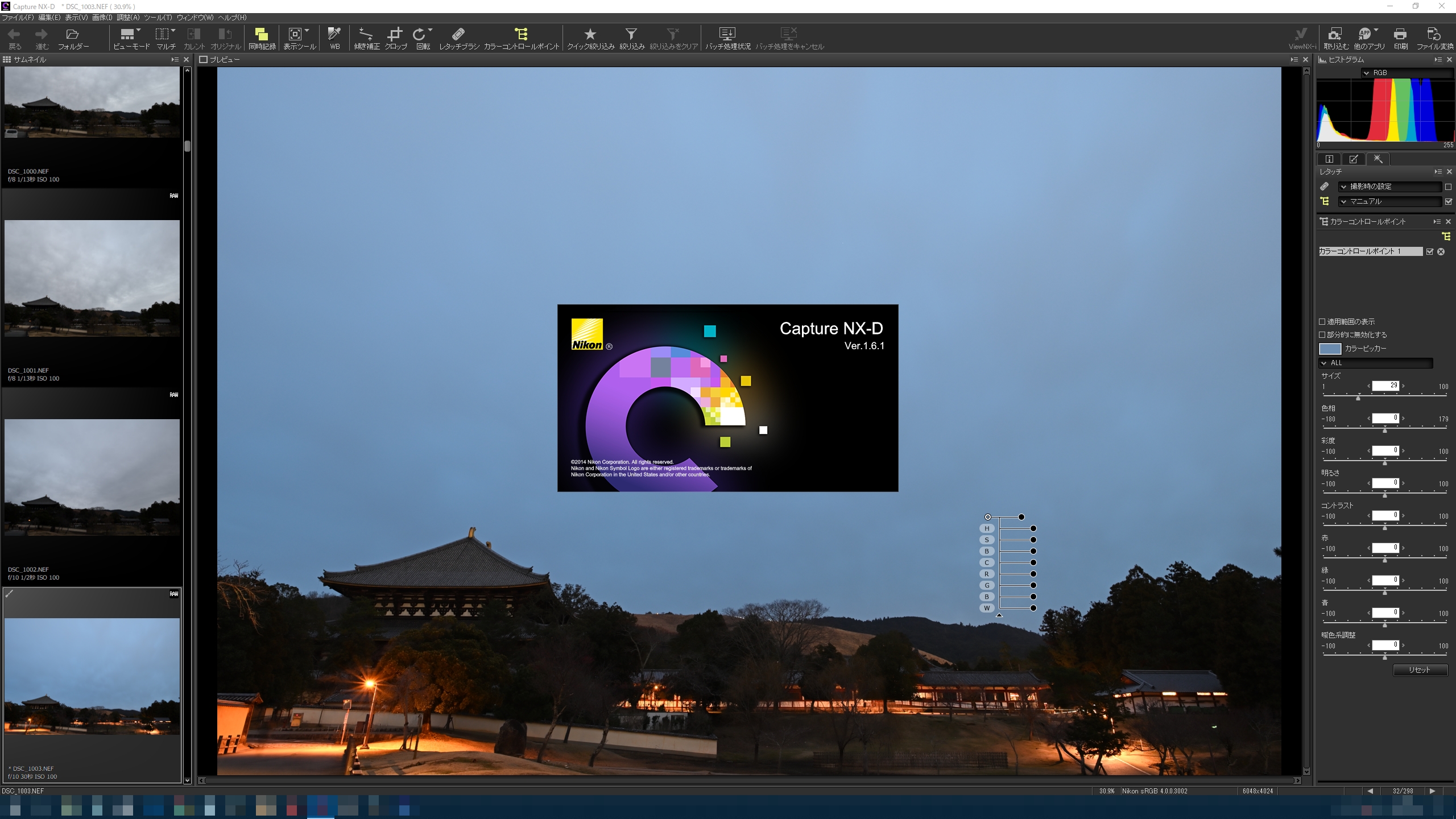Viewport: 1456px width, 819px height.
Task: Click the 取り込む import icon
Action: coord(1335,34)
